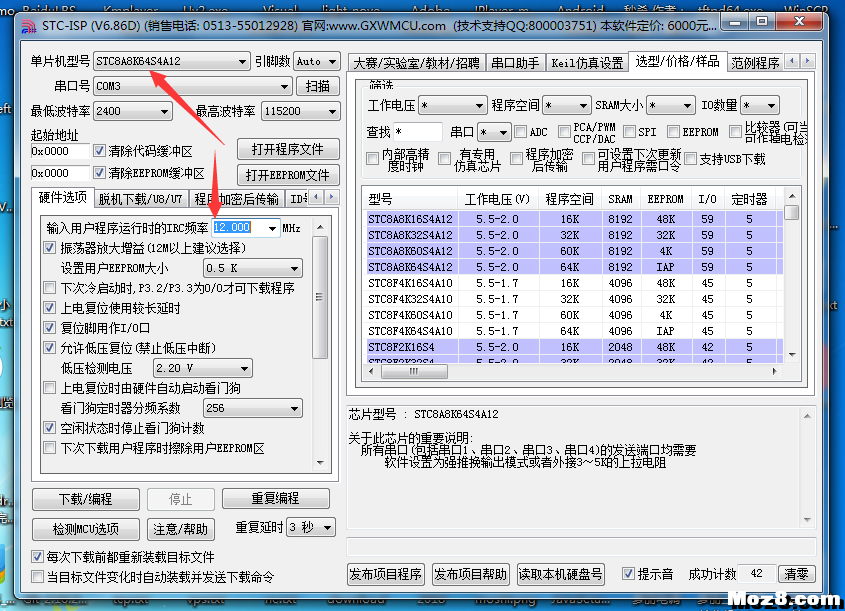845x611 pixels.
Task: Click 打开程序文件 button
Action: click(x=288, y=149)
